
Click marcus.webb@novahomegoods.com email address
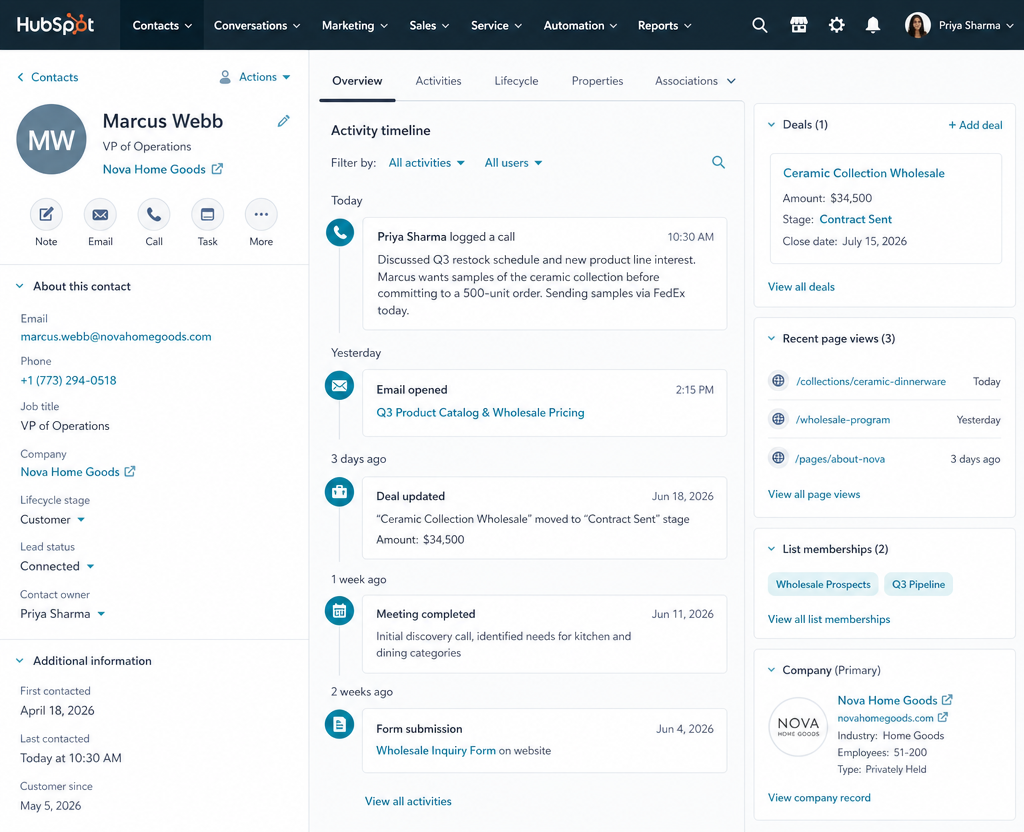(x=116, y=337)
